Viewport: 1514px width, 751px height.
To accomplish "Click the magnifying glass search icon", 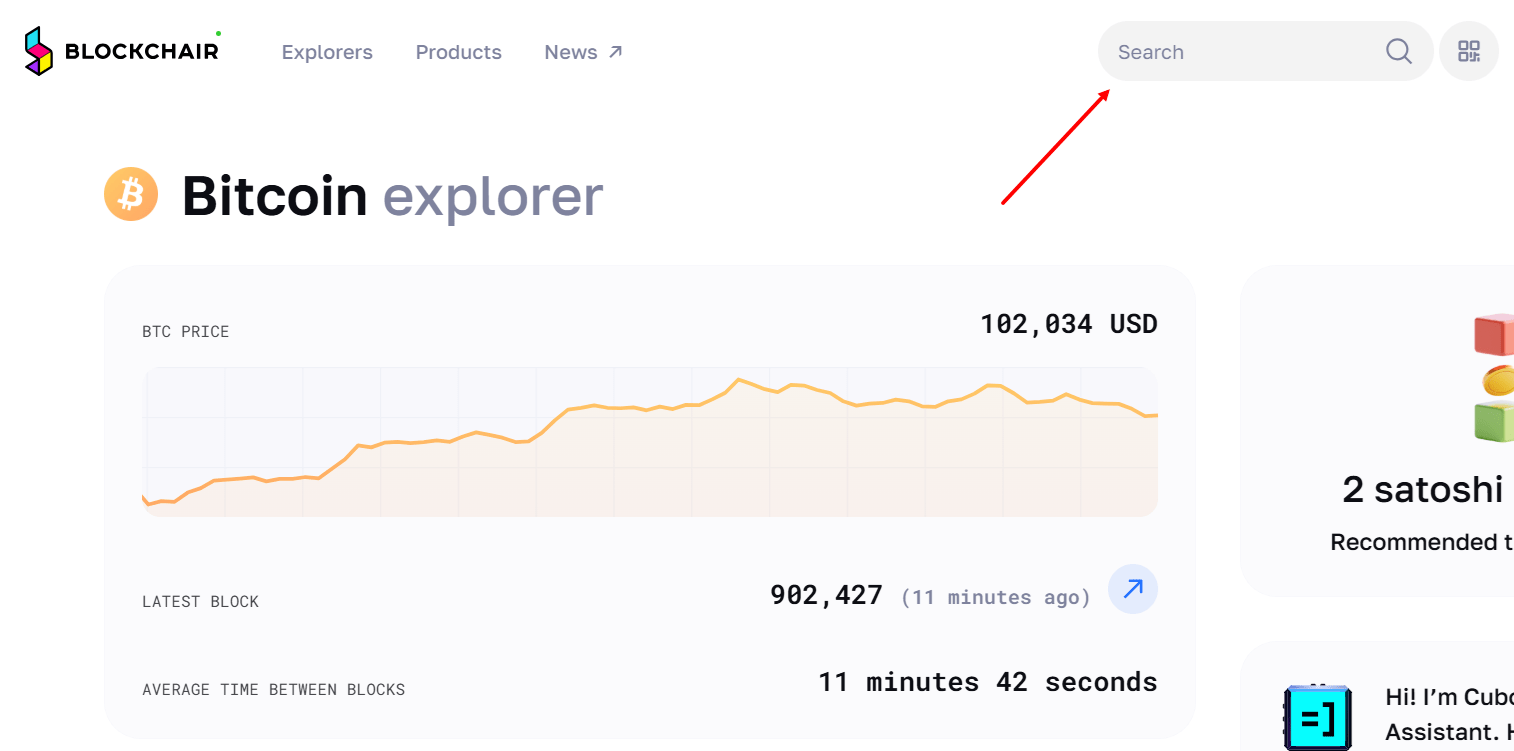I will pyautogui.click(x=1399, y=51).
